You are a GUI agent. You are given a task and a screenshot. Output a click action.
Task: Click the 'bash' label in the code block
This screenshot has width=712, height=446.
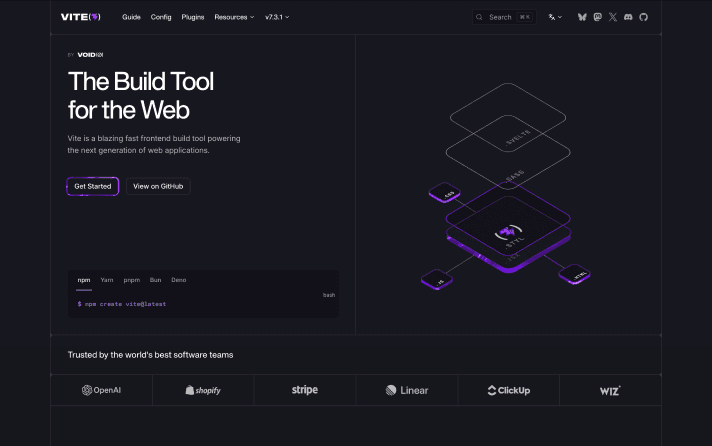329,295
